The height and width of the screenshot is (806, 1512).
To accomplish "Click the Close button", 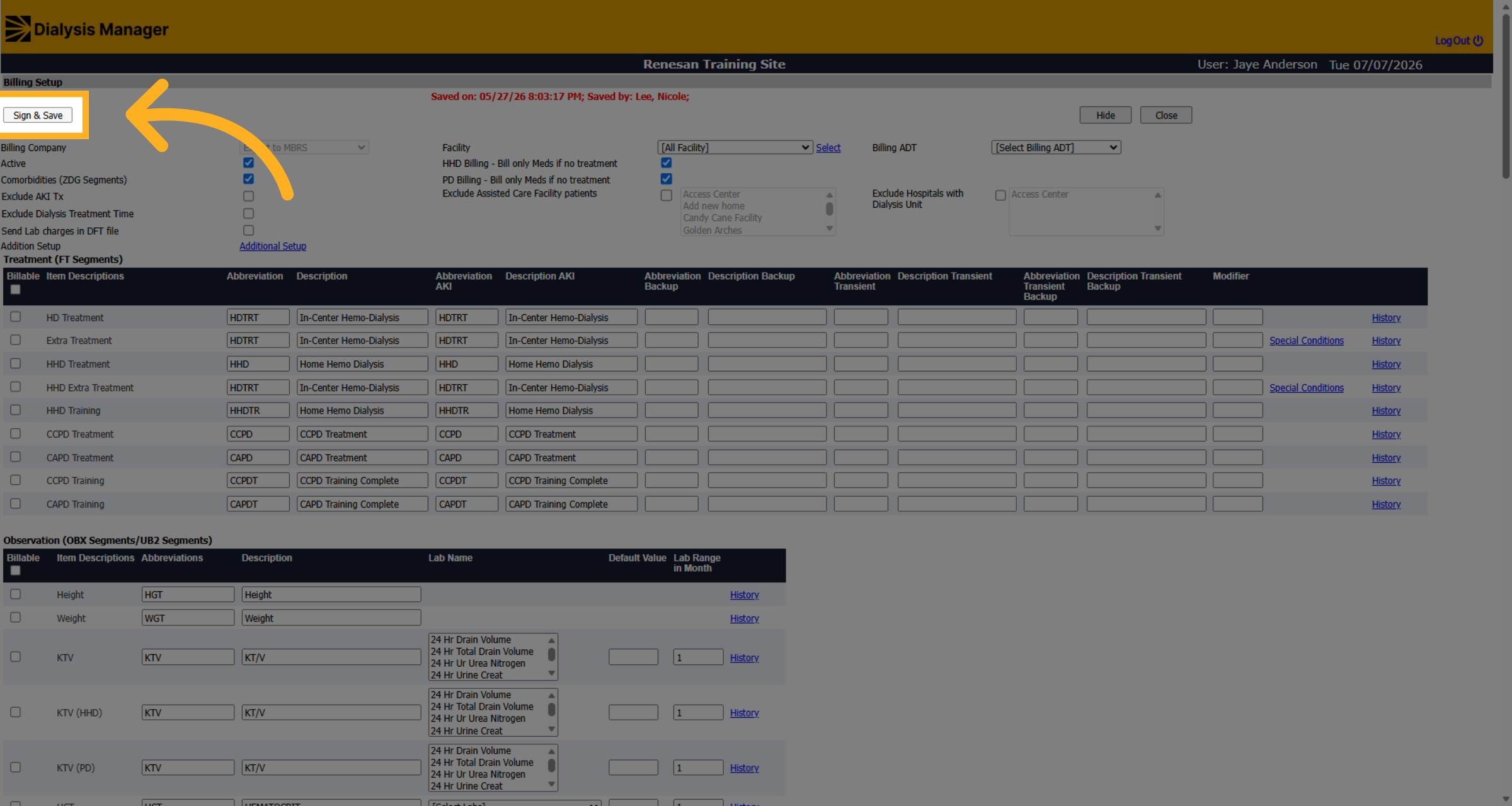I will 1166,115.
